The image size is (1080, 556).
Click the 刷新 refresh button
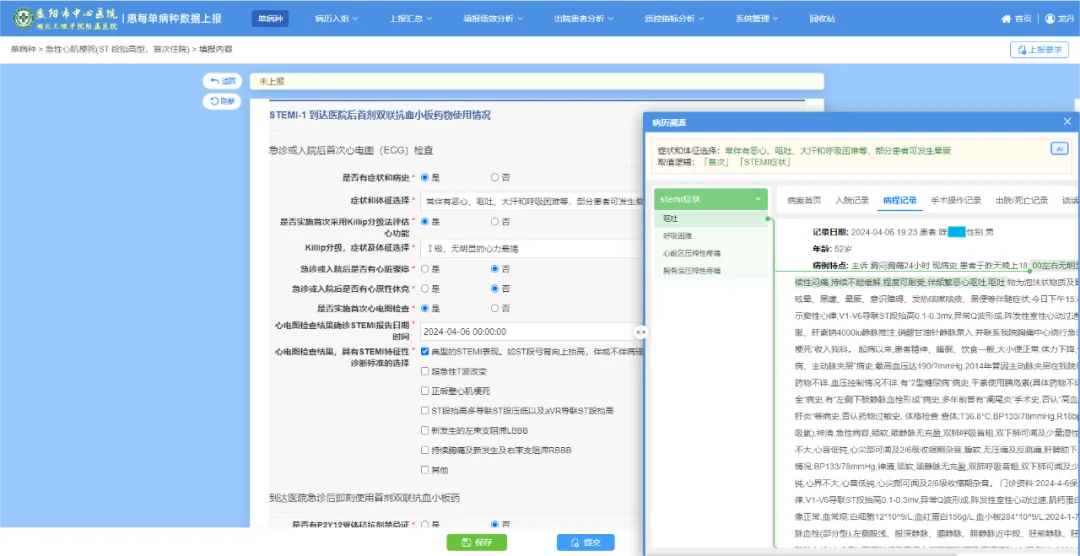[222, 101]
